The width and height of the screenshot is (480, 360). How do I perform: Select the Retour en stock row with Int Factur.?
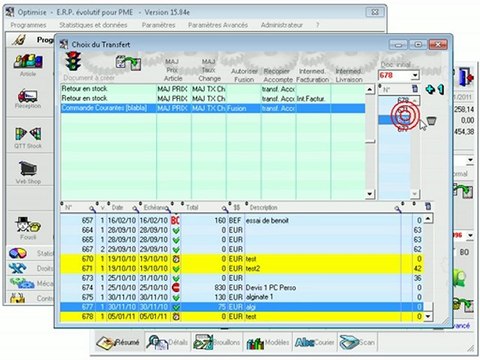coord(213,99)
